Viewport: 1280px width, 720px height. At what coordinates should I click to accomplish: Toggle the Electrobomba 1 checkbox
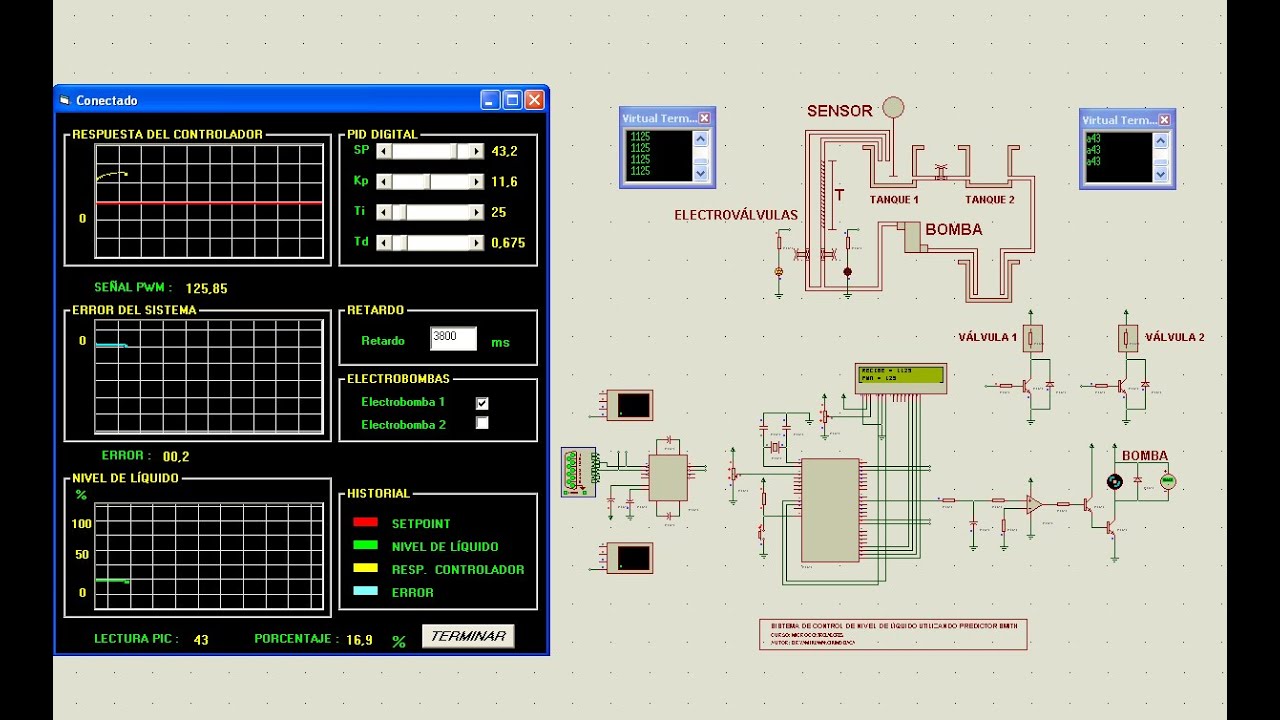point(482,402)
